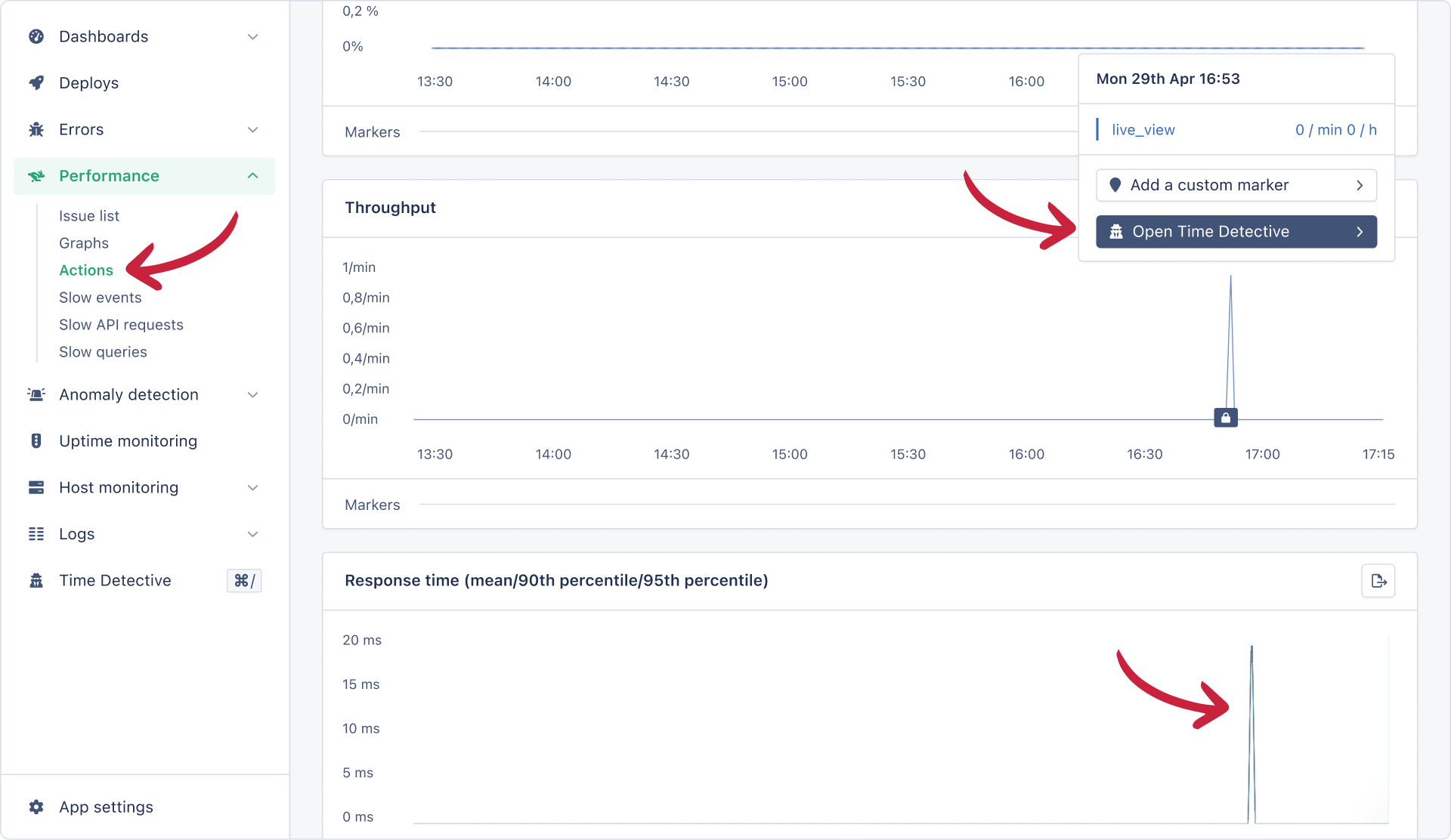1451x840 pixels.
Task: Open App settings
Action: tap(107, 807)
